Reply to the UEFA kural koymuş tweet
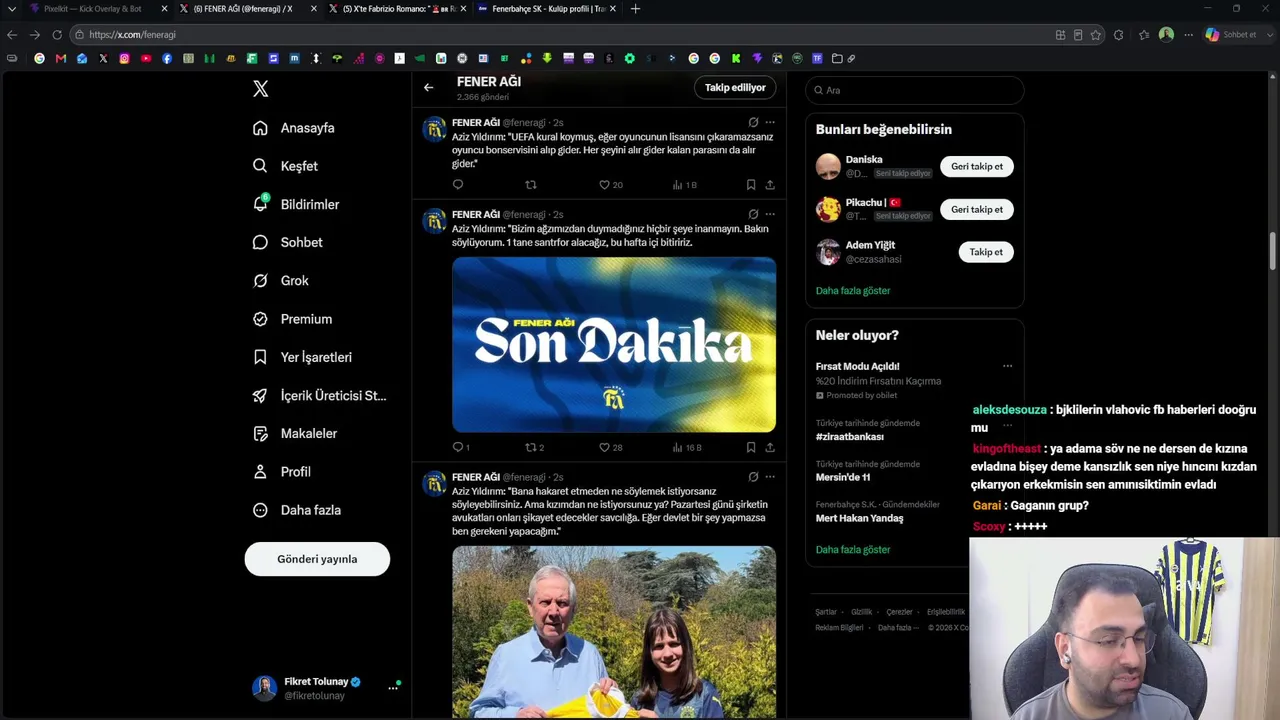 [458, 185]
